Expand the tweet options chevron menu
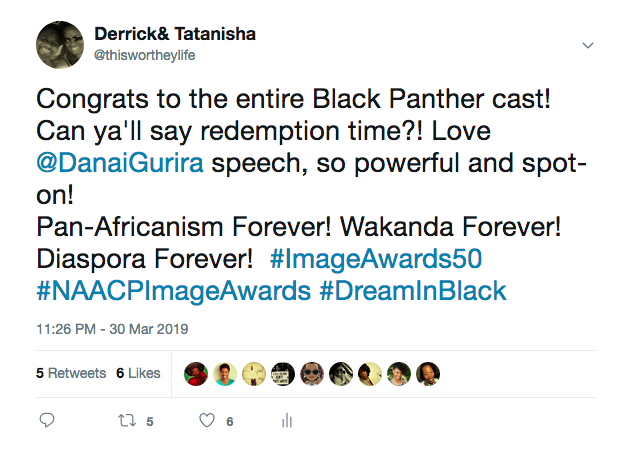631x449 pixels. tap(588, 45)
